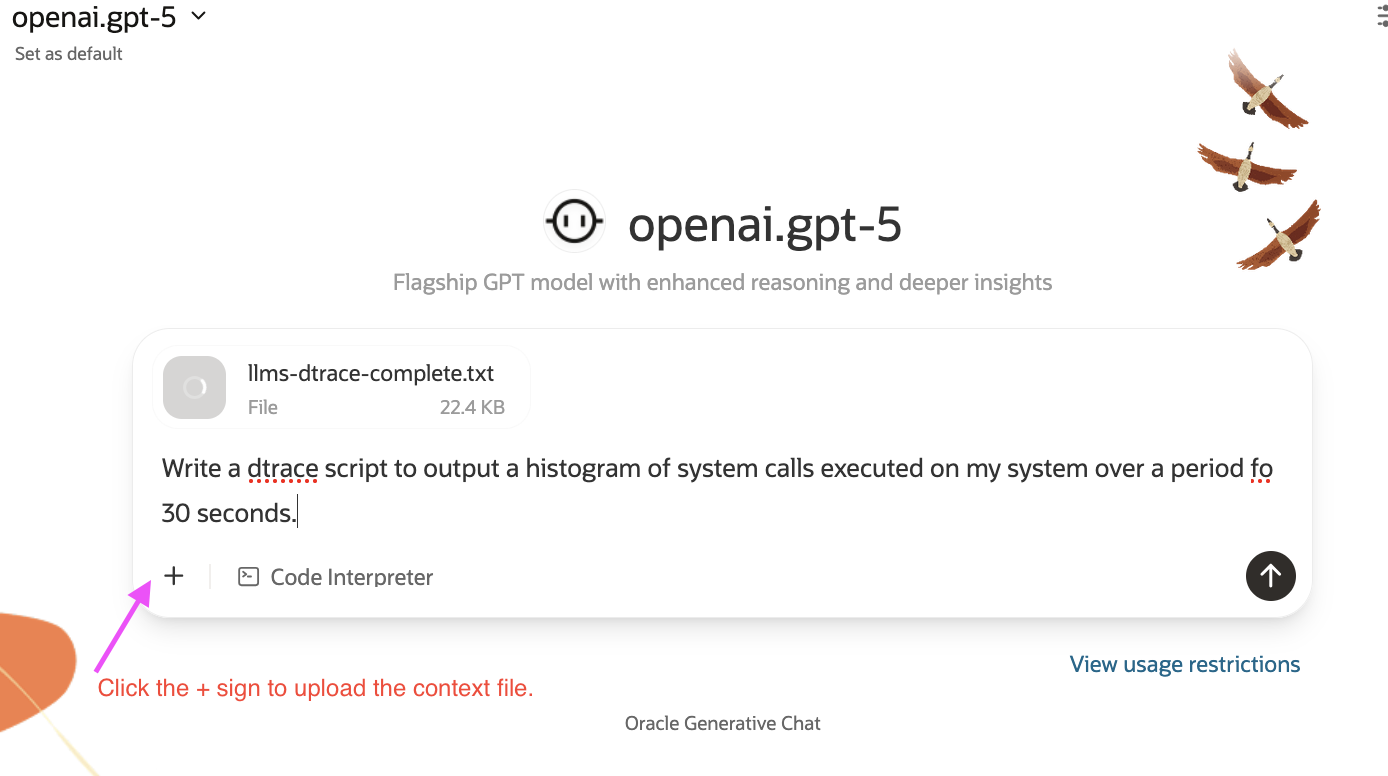Click the topmost flying goose image
This screenshot has height=776, width=1388.
coord(1265,90)
